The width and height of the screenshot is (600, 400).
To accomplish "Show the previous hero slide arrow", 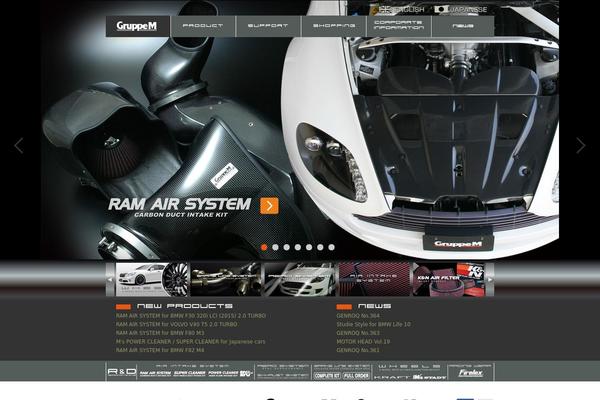I will pos(19,146).
